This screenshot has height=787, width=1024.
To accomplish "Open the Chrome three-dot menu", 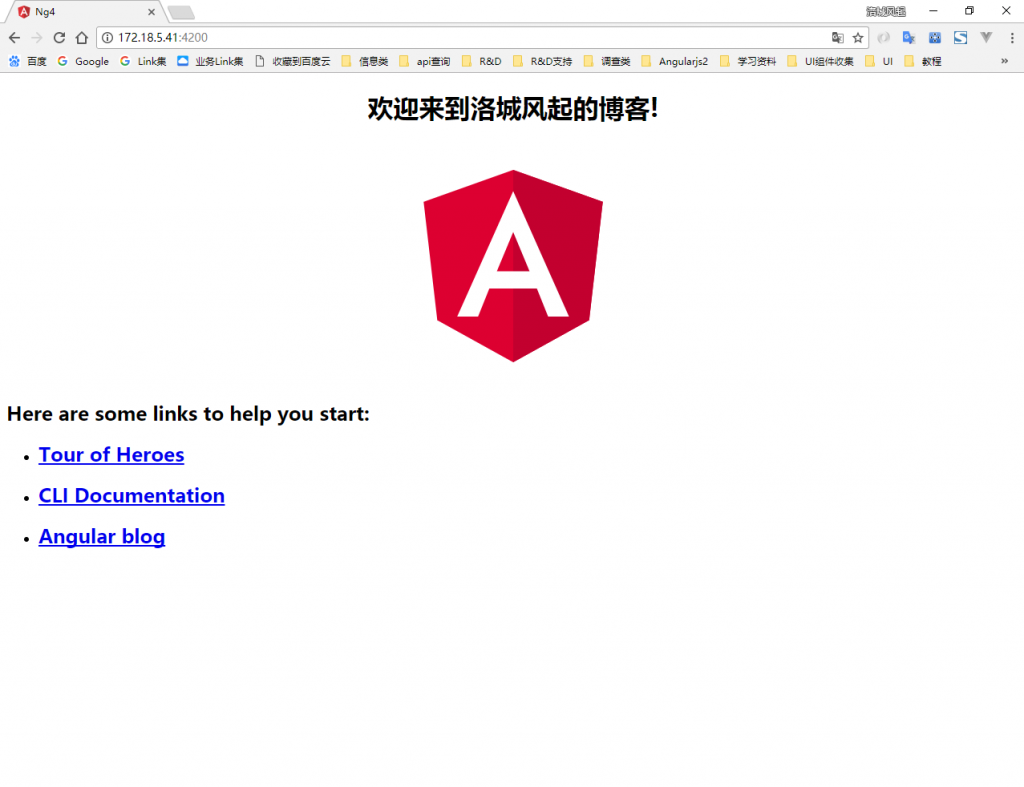I will tap(1012, 38).
